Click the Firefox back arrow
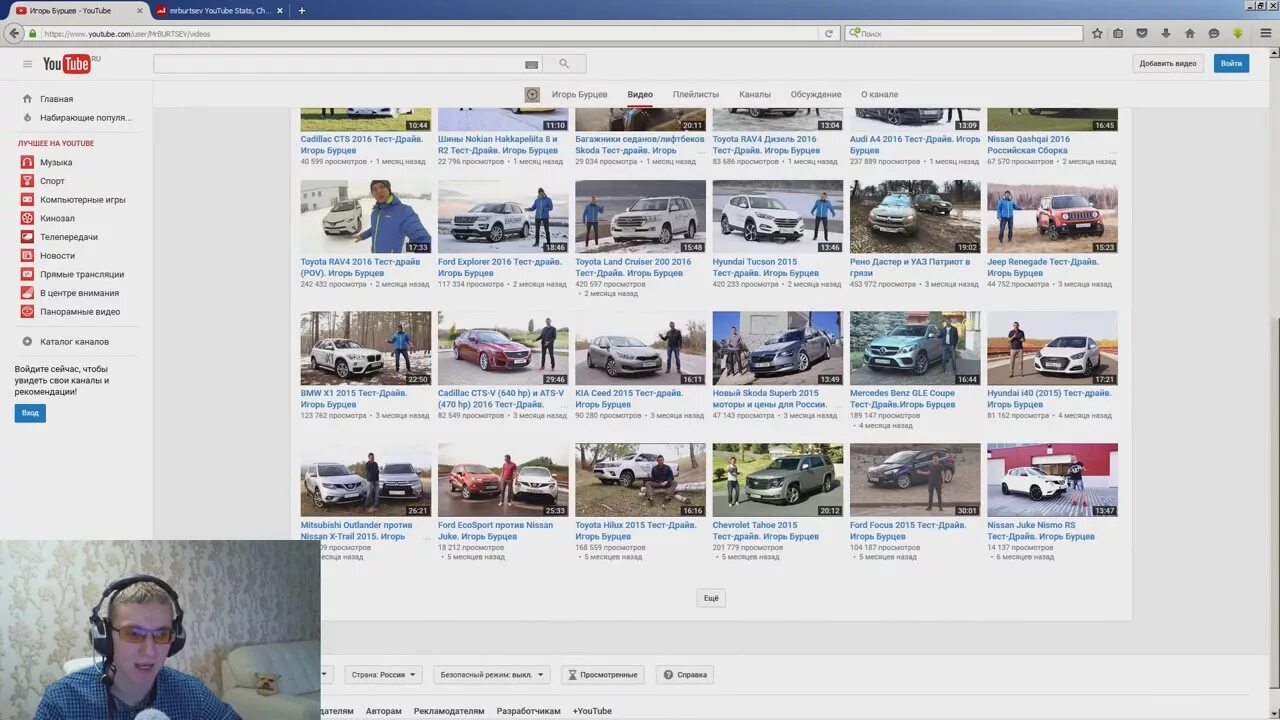This screenshot has height=720, width=1280. coord(13,33)
